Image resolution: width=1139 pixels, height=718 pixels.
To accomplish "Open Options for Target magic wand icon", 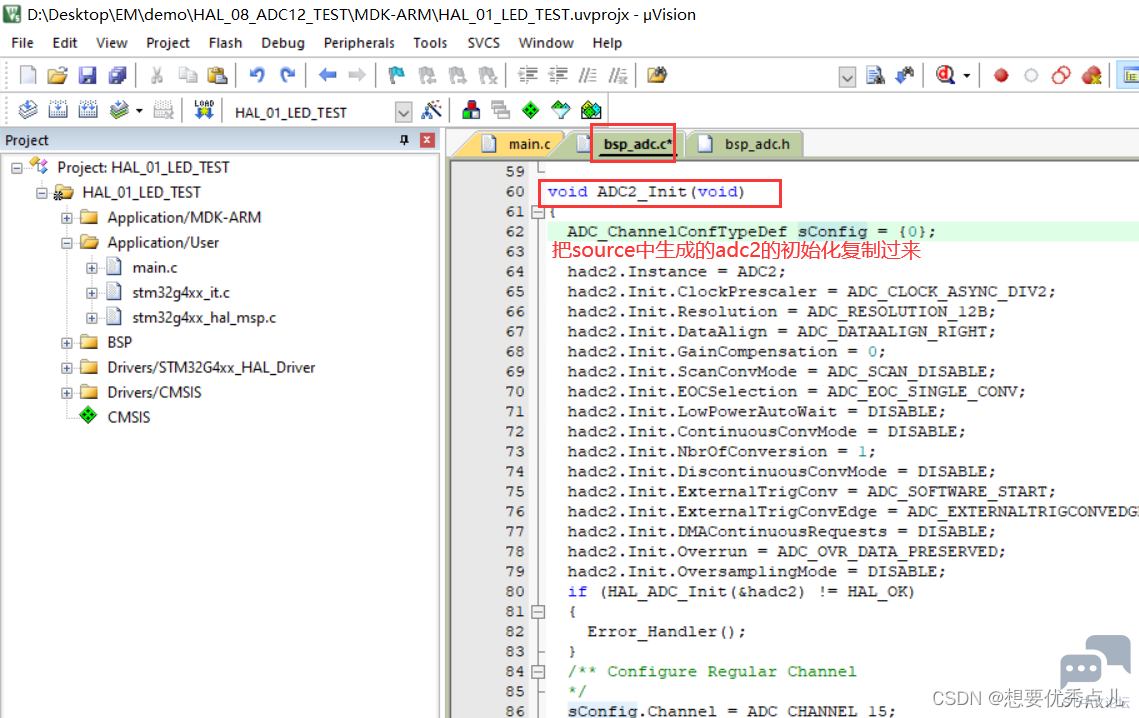I will tap(431, 110).
